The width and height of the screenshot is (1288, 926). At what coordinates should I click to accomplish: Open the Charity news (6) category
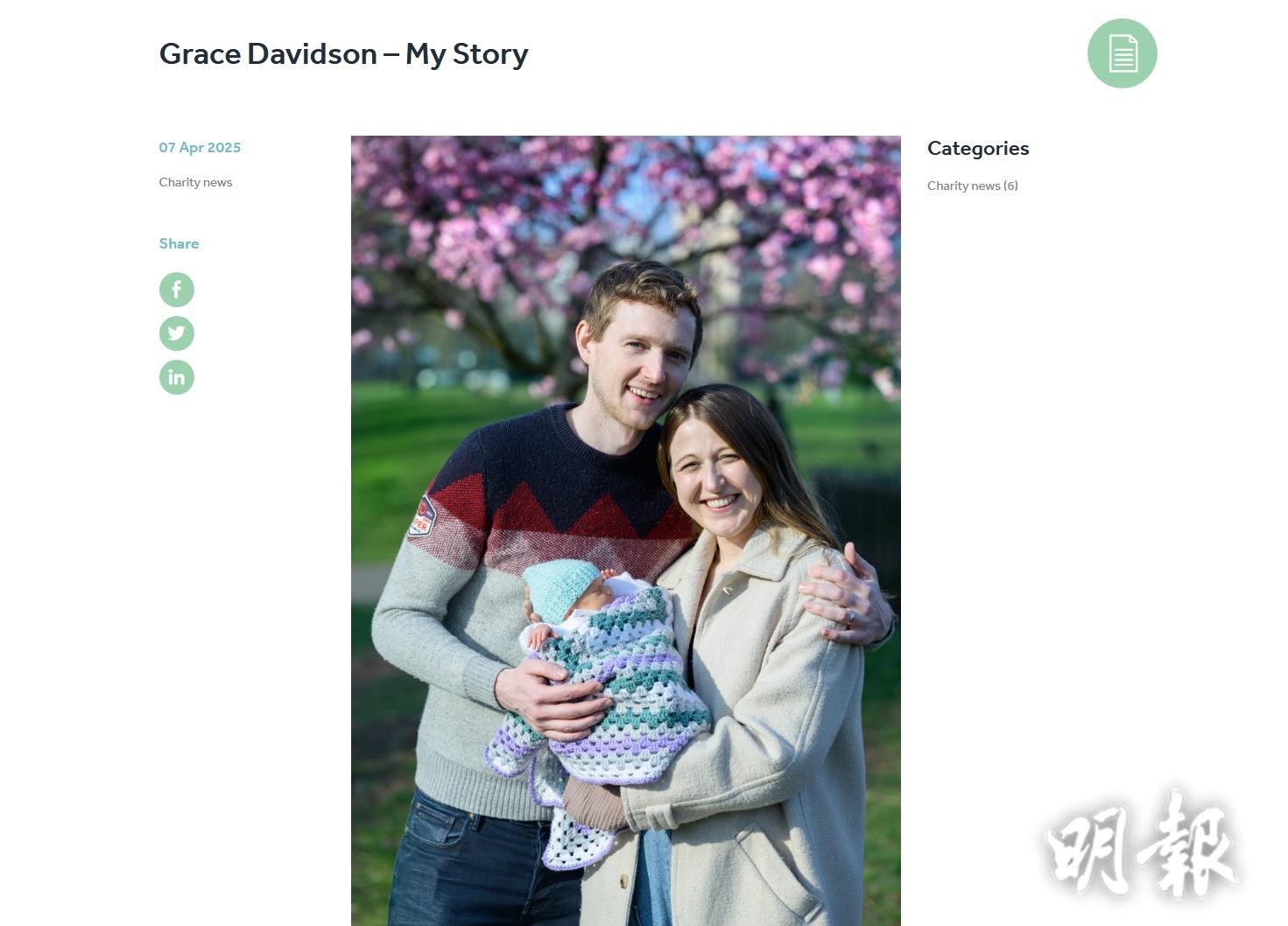[972, 186]
